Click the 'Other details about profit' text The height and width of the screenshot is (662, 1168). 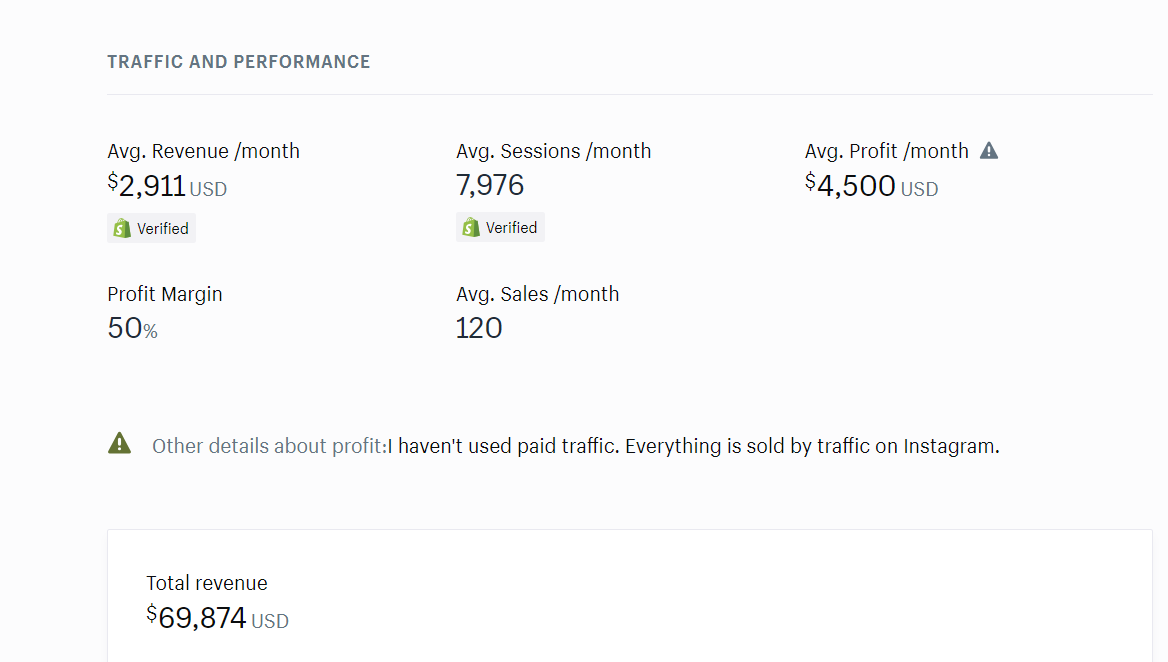point(270,446)
